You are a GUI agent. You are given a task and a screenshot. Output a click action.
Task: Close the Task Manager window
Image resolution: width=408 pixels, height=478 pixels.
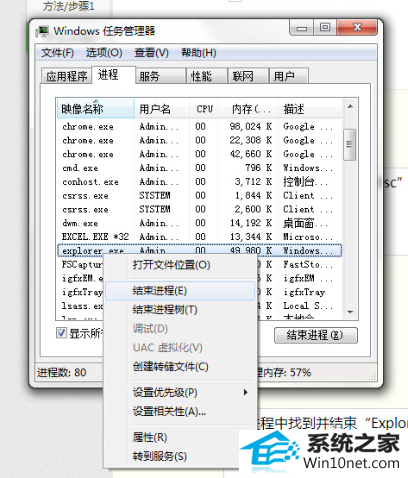click(x=357, y=27)
